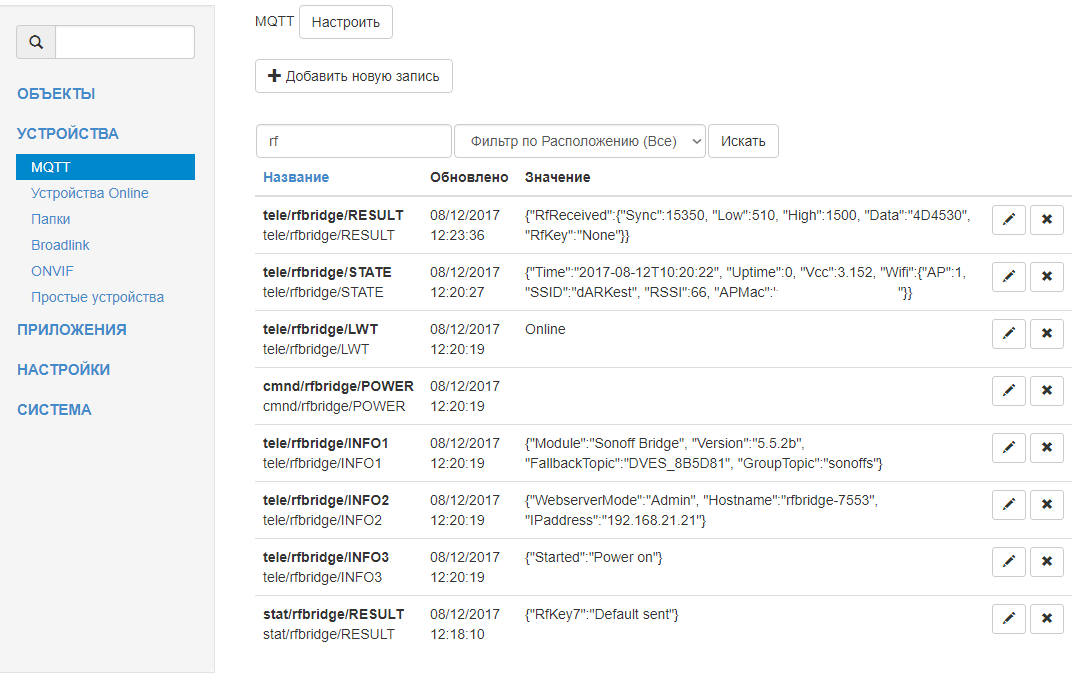Screen dimensions: 1075x679
Task: Expand the ПРИЛОЖЕНИЯ sidebar section
Action: pos(72,330)
